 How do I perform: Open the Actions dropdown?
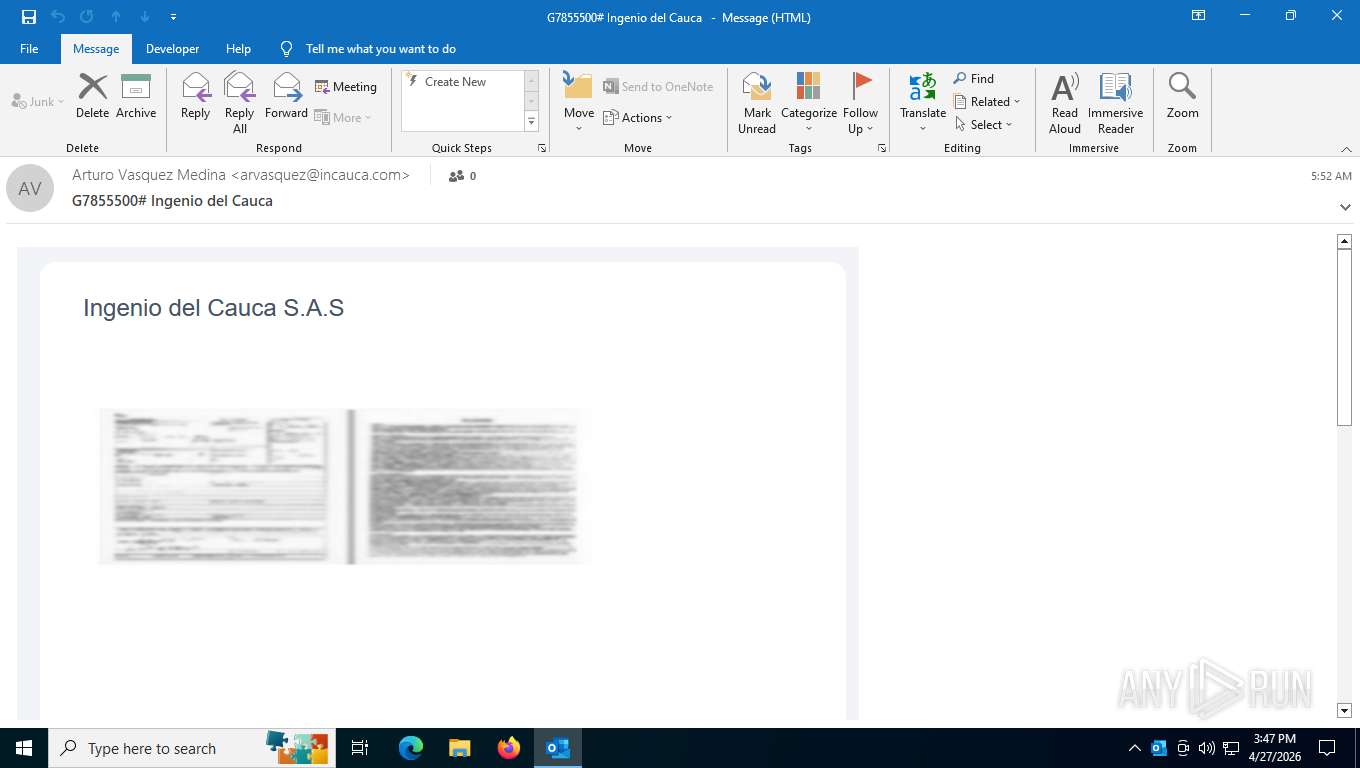point(638,117)
